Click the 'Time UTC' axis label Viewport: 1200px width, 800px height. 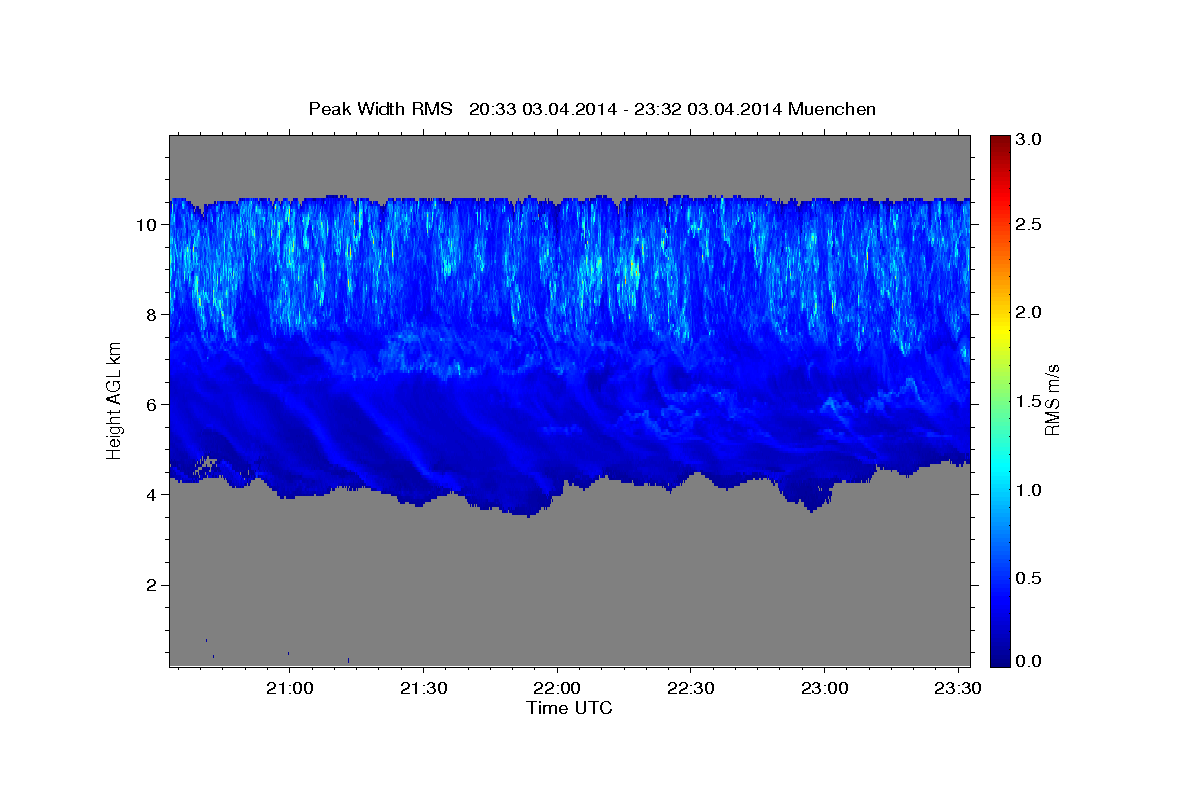569,708
